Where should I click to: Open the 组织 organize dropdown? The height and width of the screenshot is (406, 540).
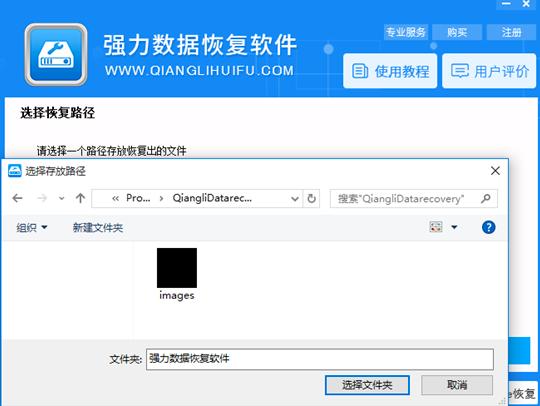click(32, 227)
